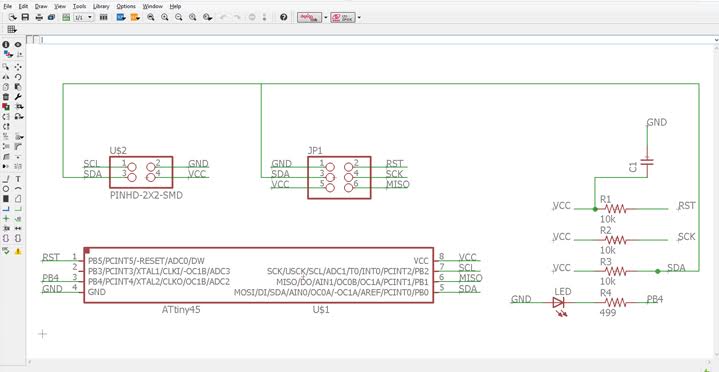Select the Line drawing tool
The width and height of the screenshot is (719, 372).
pos(6,179)
